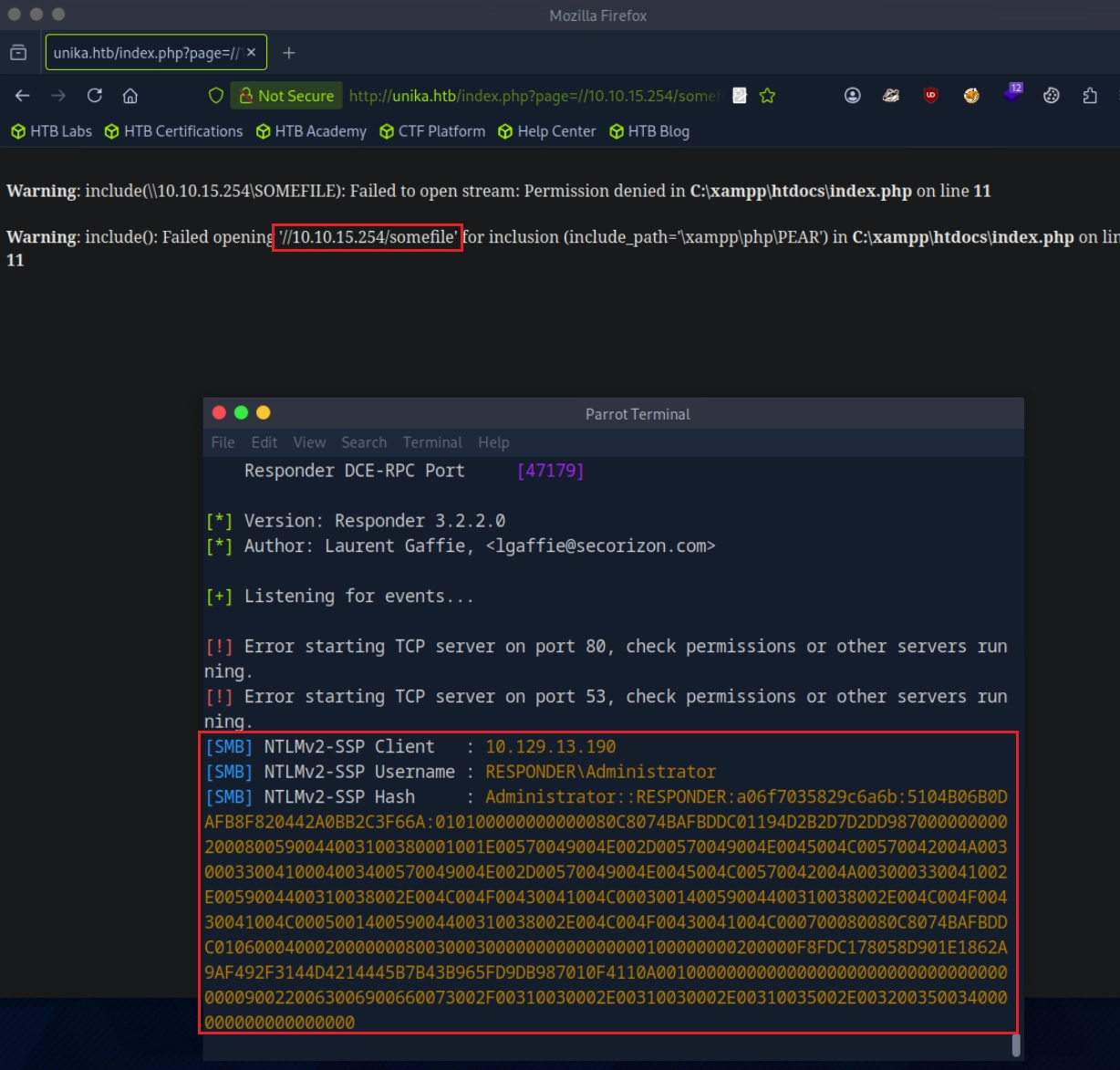
Task: Click the '//10.10.15.254/somefile' warning text
Action: click(x=368, y=237)
